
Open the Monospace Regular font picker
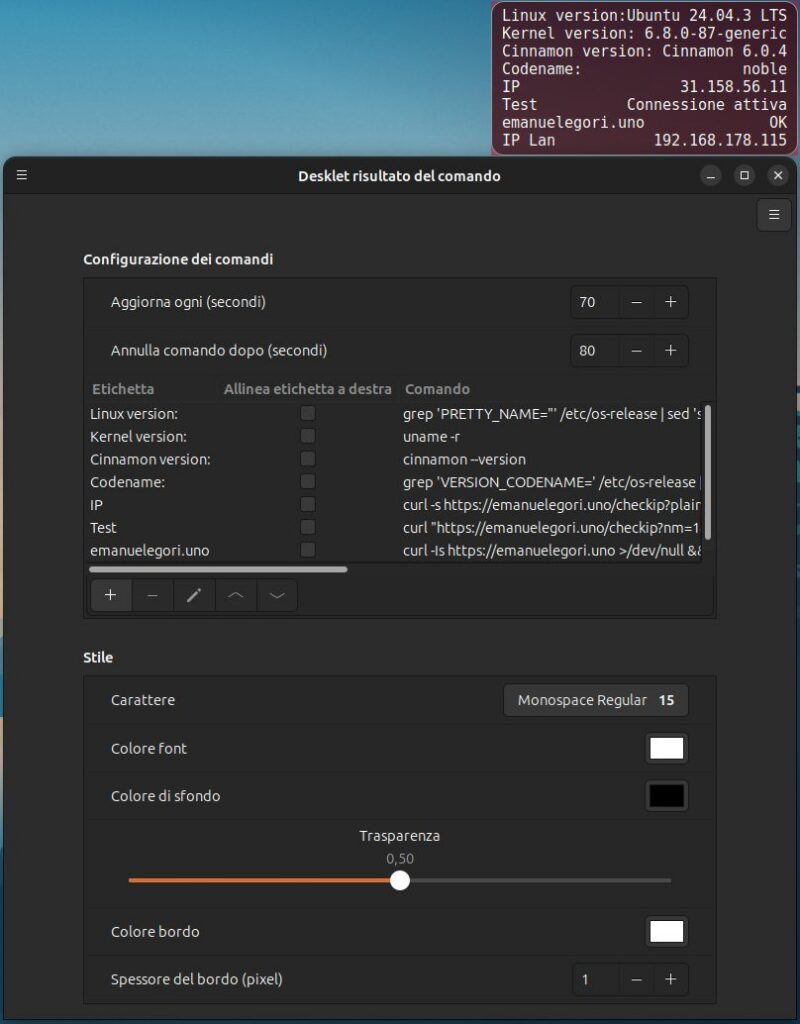coord(595,700)
